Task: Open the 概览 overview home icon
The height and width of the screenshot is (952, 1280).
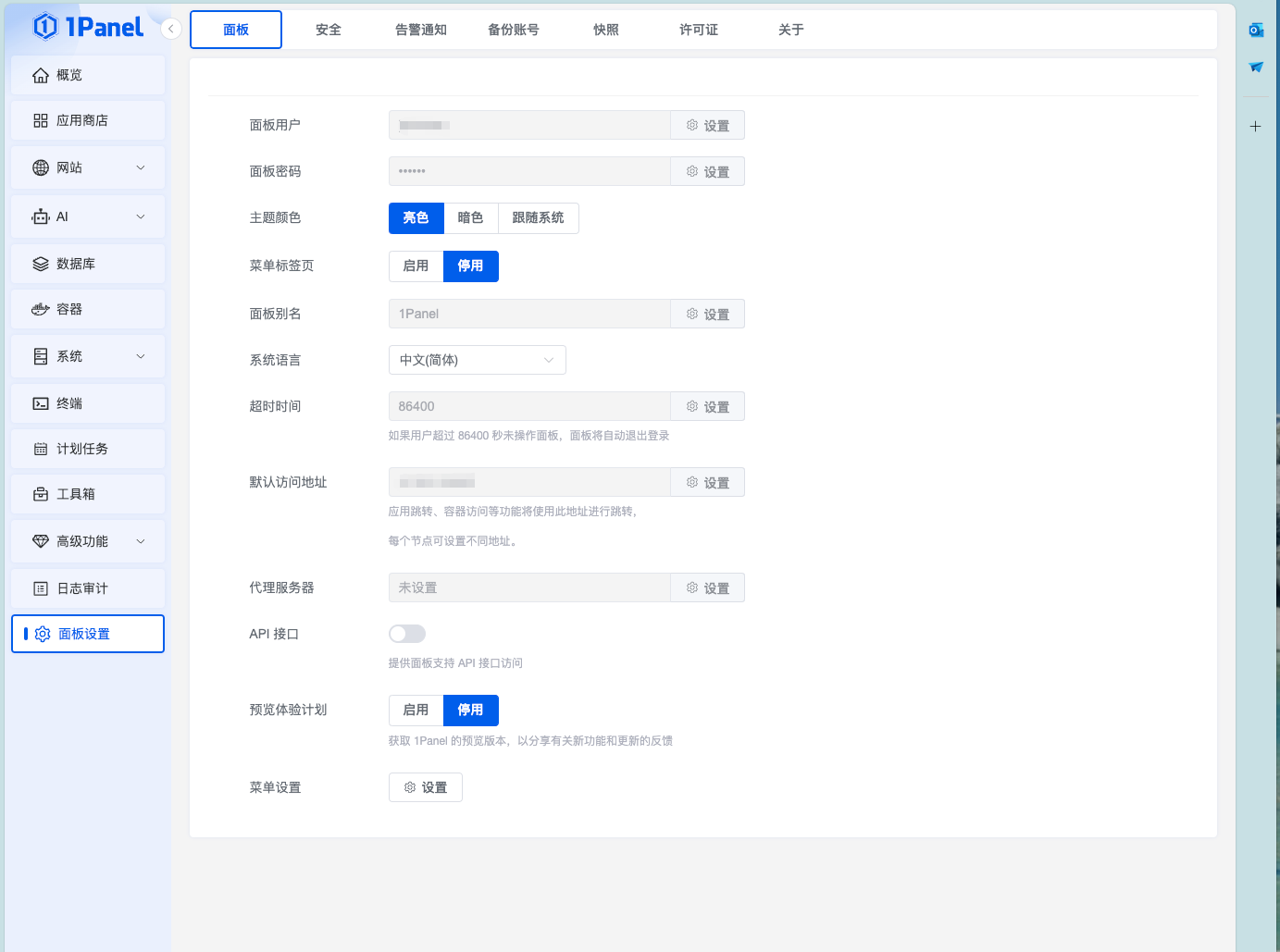Action: click(41, 75)
